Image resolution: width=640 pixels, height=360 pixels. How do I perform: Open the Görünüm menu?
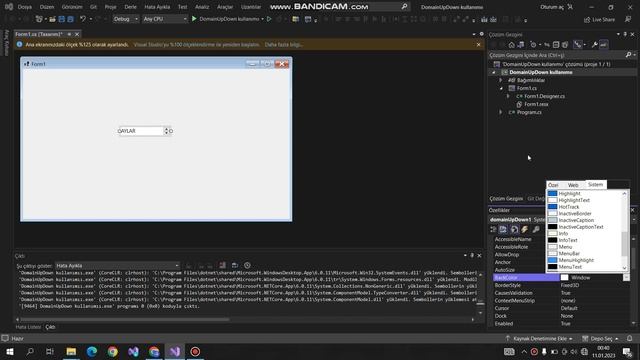coord(72,7)
